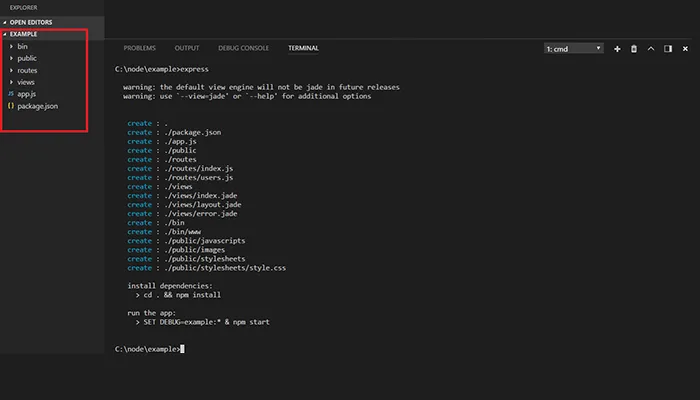
Task: Open the Debug Console tab
Action: [x=243, y=48]
